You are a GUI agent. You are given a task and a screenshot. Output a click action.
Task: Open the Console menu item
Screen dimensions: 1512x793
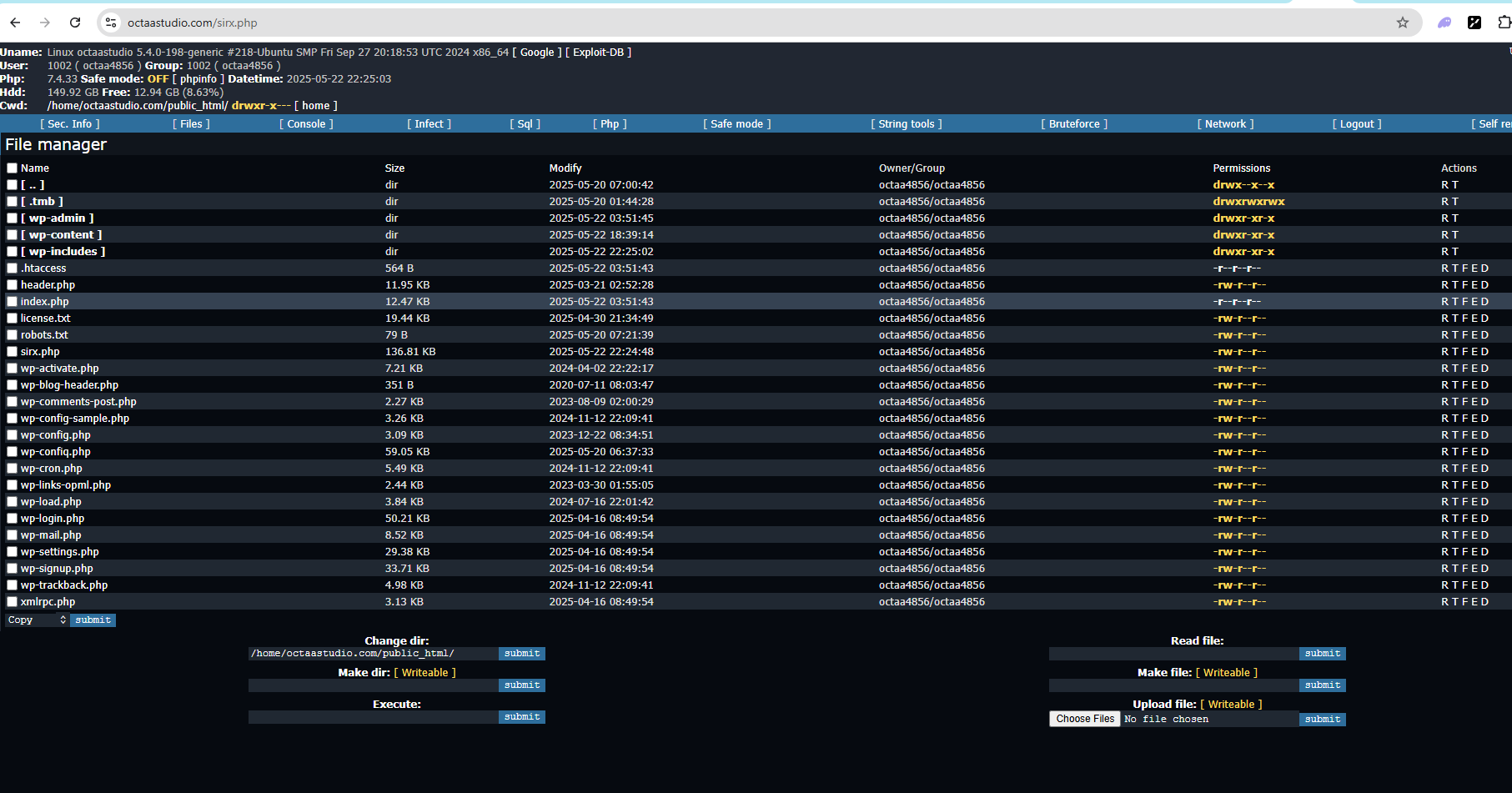[x=306, y=123]
